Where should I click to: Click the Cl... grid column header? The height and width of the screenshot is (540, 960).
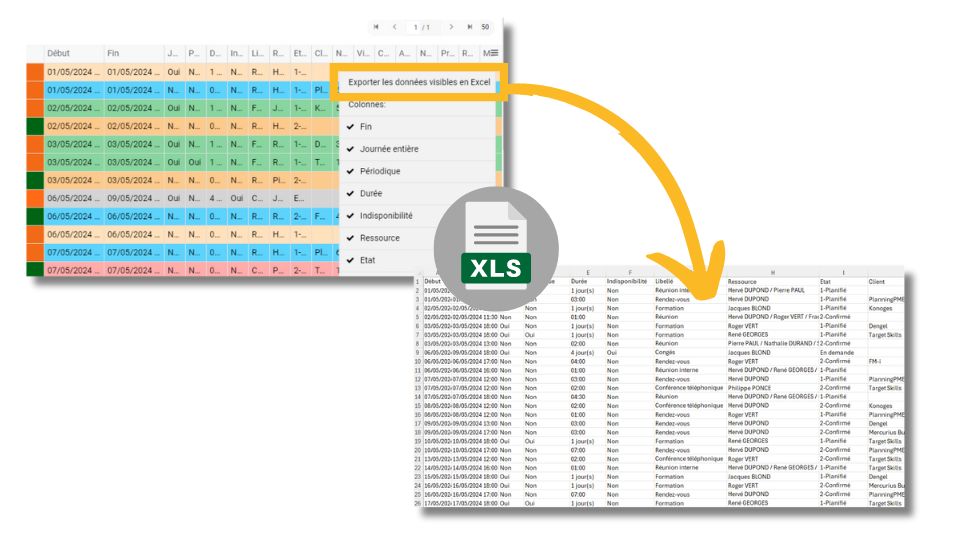(x=320, y=53)
